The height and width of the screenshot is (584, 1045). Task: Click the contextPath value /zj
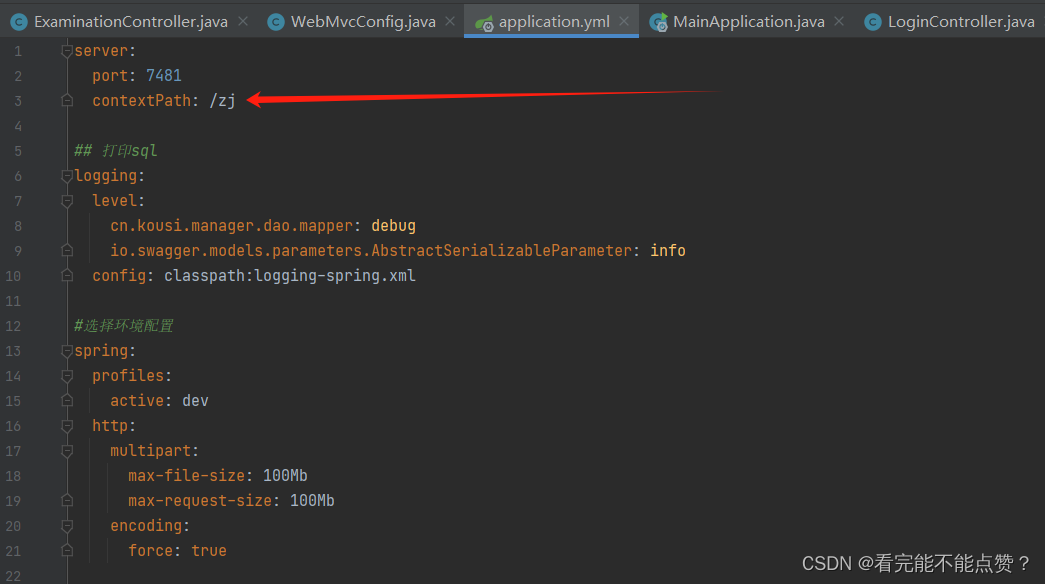click(222, 101)
